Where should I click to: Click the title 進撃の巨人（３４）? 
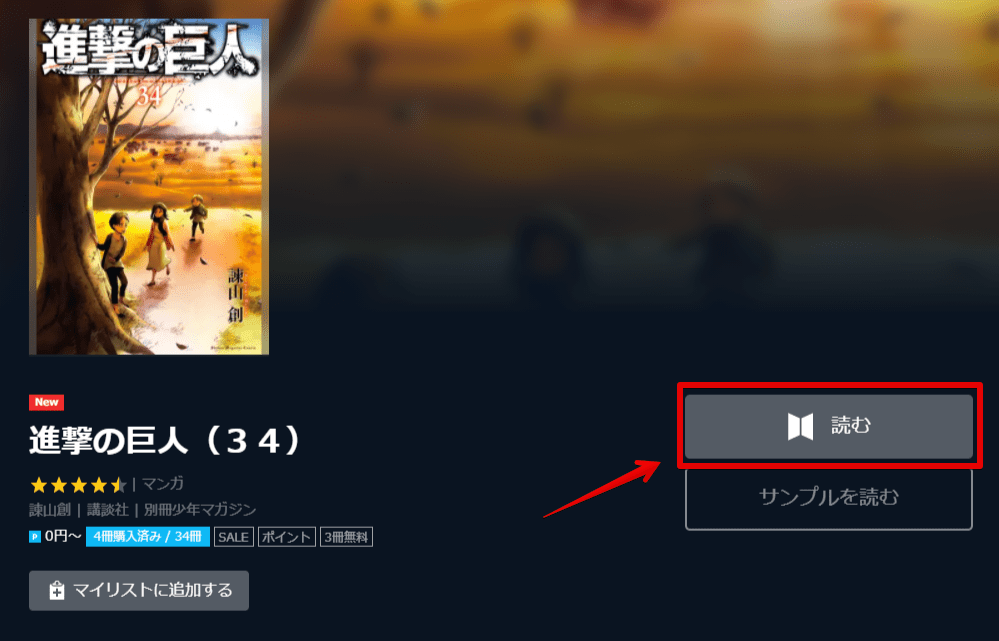164,441
